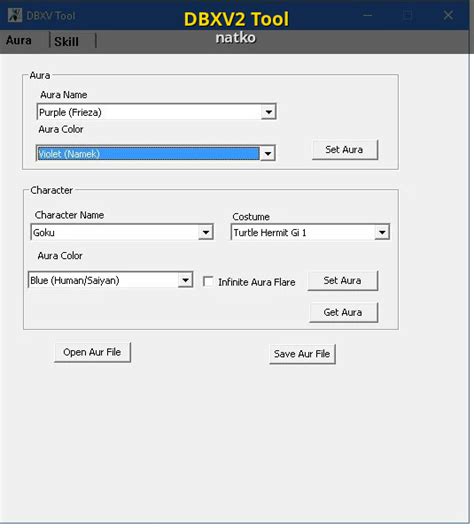Viewport: 474px width, 528px height.
Task: Open the Aura Name dropdown arrow
Action: (269, 112)
